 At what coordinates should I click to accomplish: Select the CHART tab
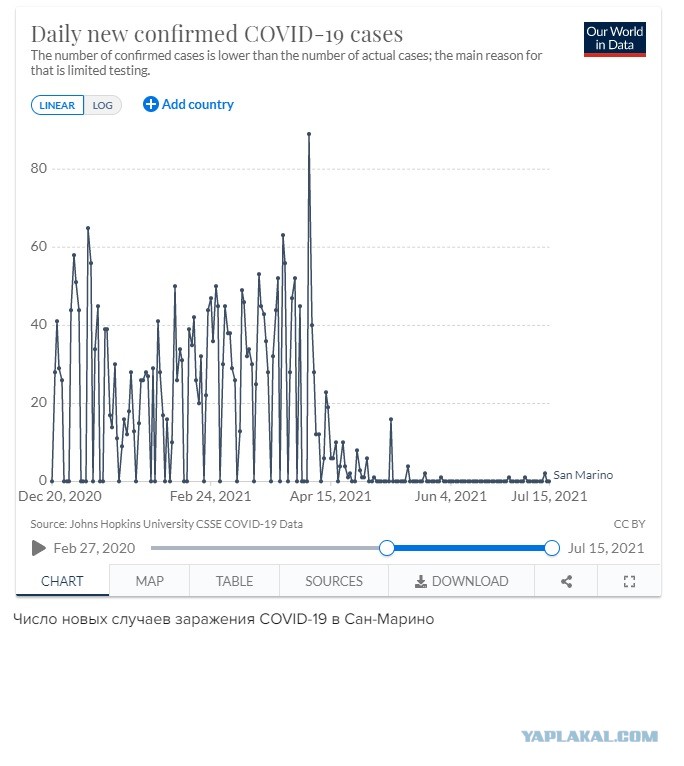pyautogui.click(x=62, y=581)
